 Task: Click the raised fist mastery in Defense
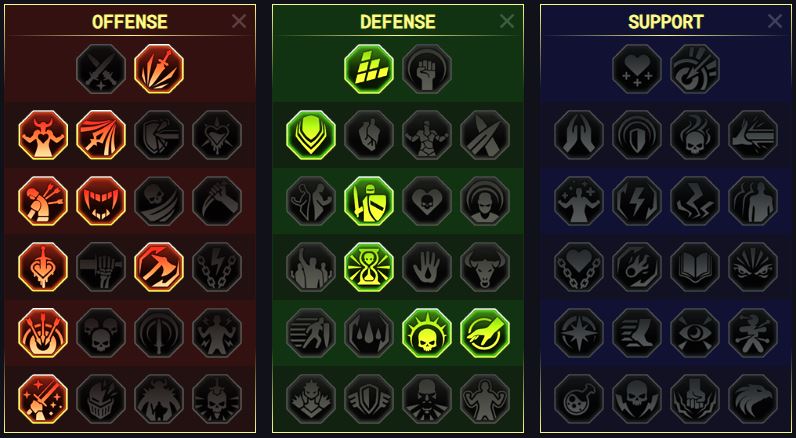pos(427,69)
